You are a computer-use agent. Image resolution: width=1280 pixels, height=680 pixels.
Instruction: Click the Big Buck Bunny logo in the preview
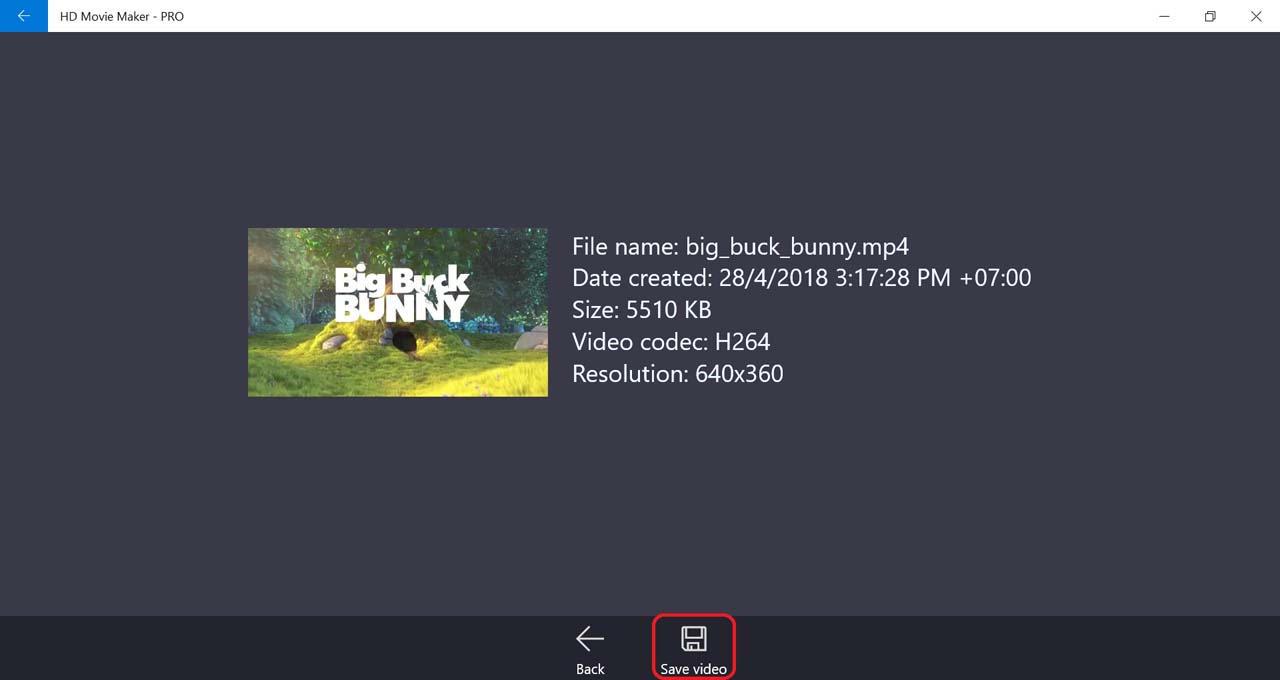click(x=401, y=293)
